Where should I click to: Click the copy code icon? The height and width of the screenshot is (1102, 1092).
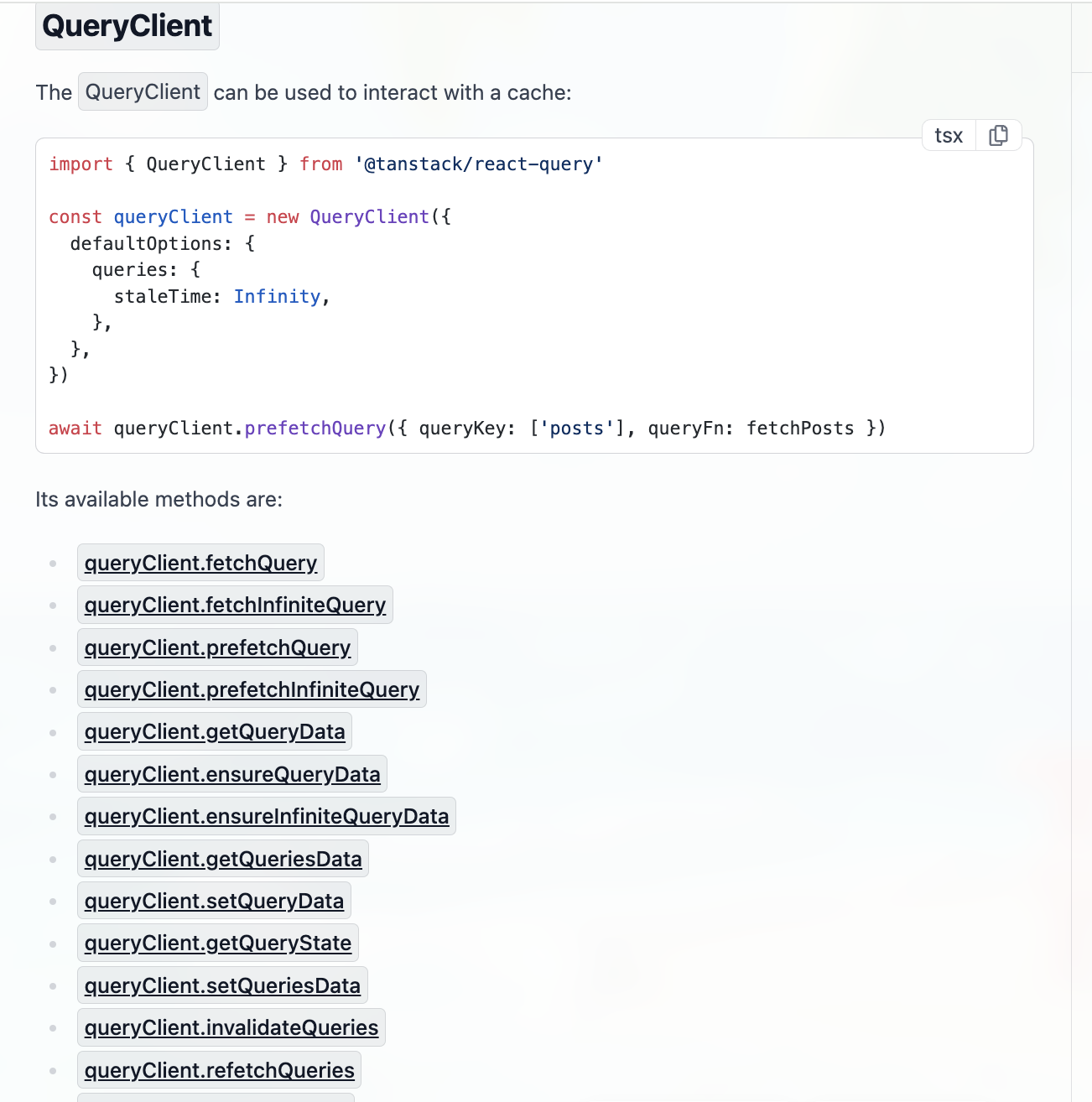pos(998,134)
